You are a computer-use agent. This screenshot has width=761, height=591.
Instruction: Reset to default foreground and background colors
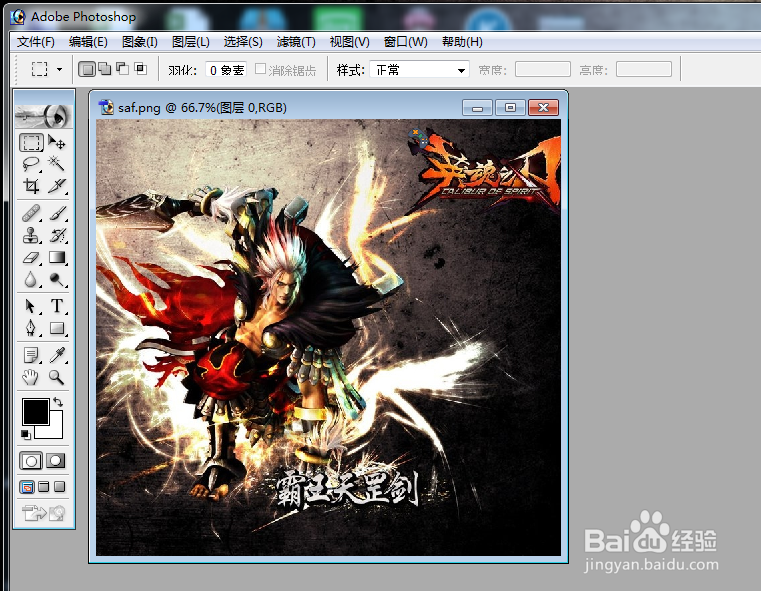click(26, 435)
